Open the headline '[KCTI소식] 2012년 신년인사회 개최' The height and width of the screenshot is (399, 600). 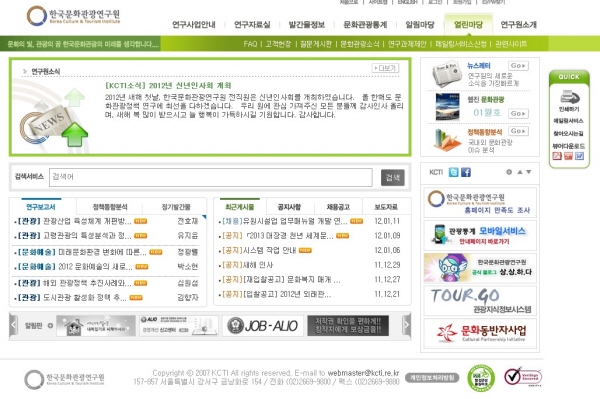coord(168,85)
